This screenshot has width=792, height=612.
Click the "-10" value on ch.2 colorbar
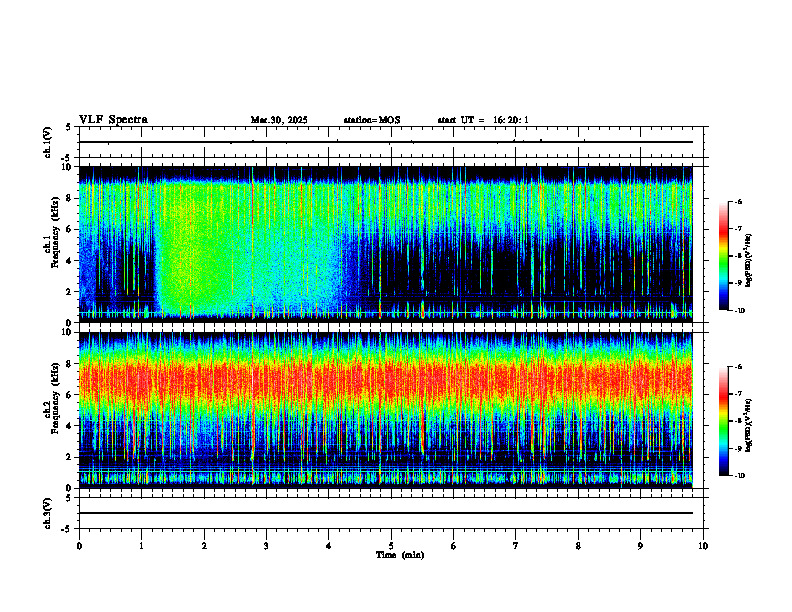[x=739, y=475]
